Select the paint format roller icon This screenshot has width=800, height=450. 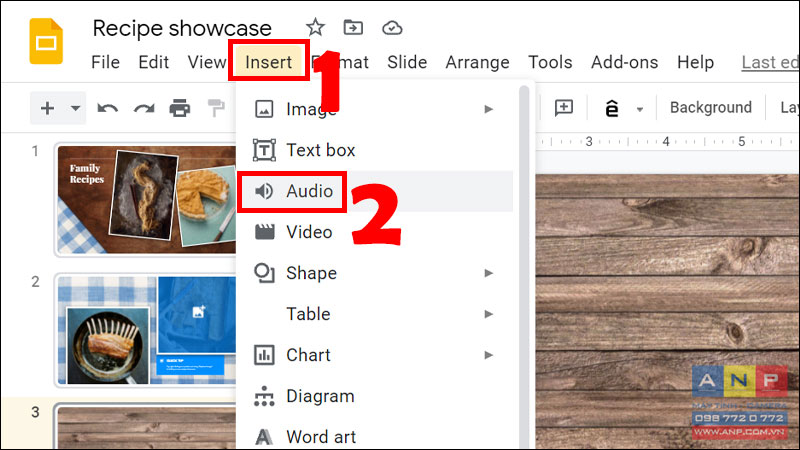tap(216, 108)
